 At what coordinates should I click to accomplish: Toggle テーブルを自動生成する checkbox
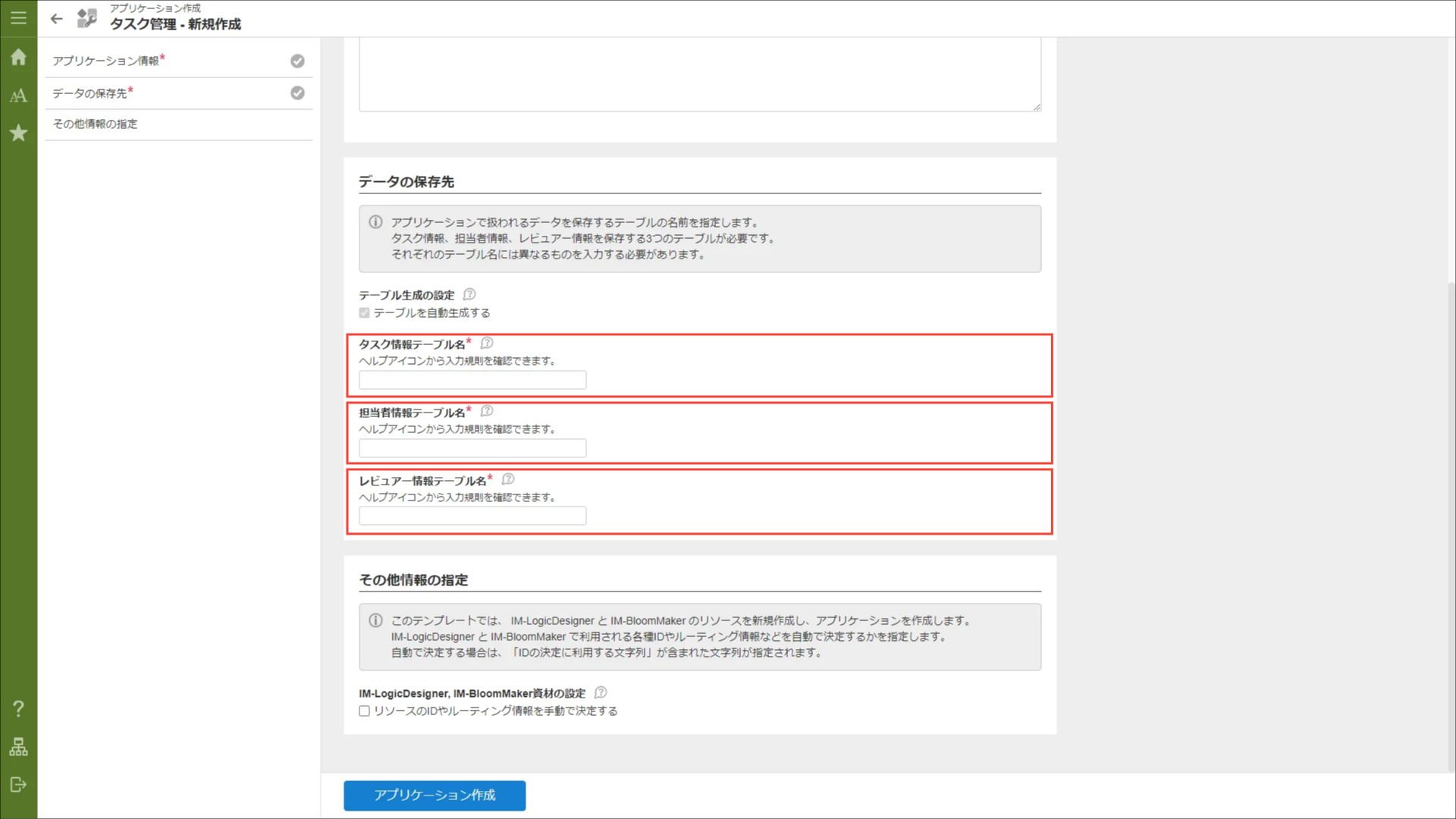pyautogui.click(x=365, y=313)
